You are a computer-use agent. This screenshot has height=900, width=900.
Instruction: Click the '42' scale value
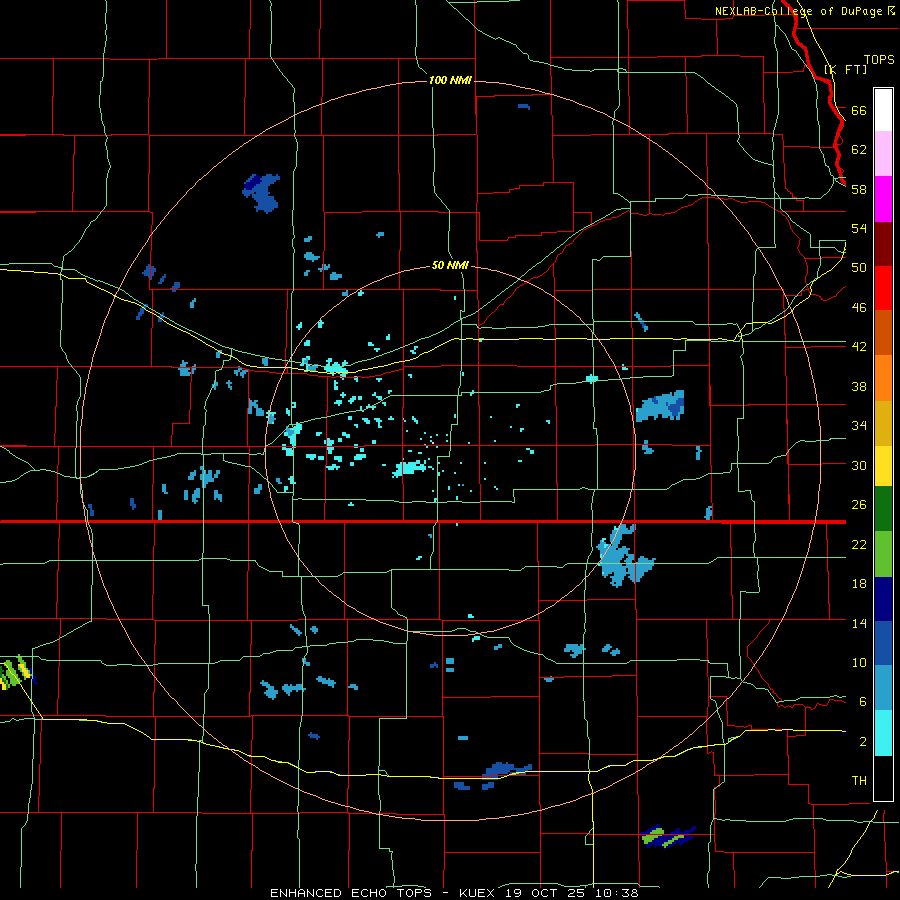pos(859,346)
